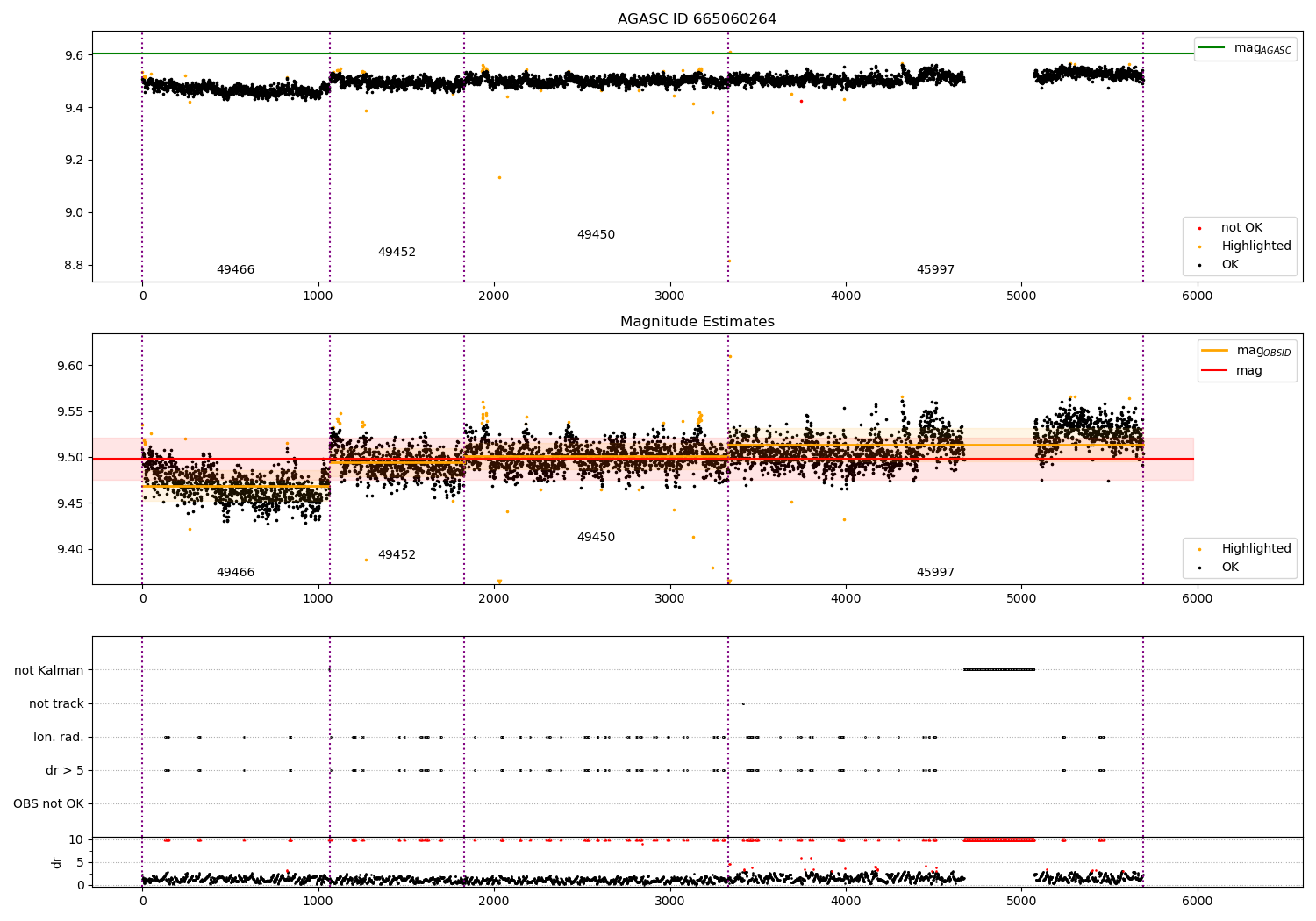Click the 6000 x-axis tick of the bottom plot
Image resolution: width=1316 pixels, height=921 pixels.
pos(1198,902)
